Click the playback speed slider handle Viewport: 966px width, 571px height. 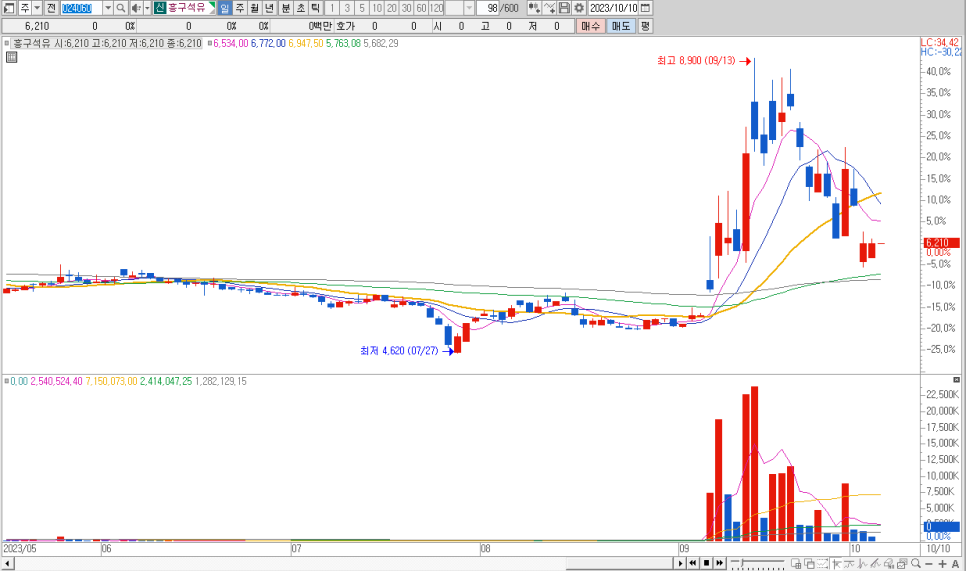[742, 562]
